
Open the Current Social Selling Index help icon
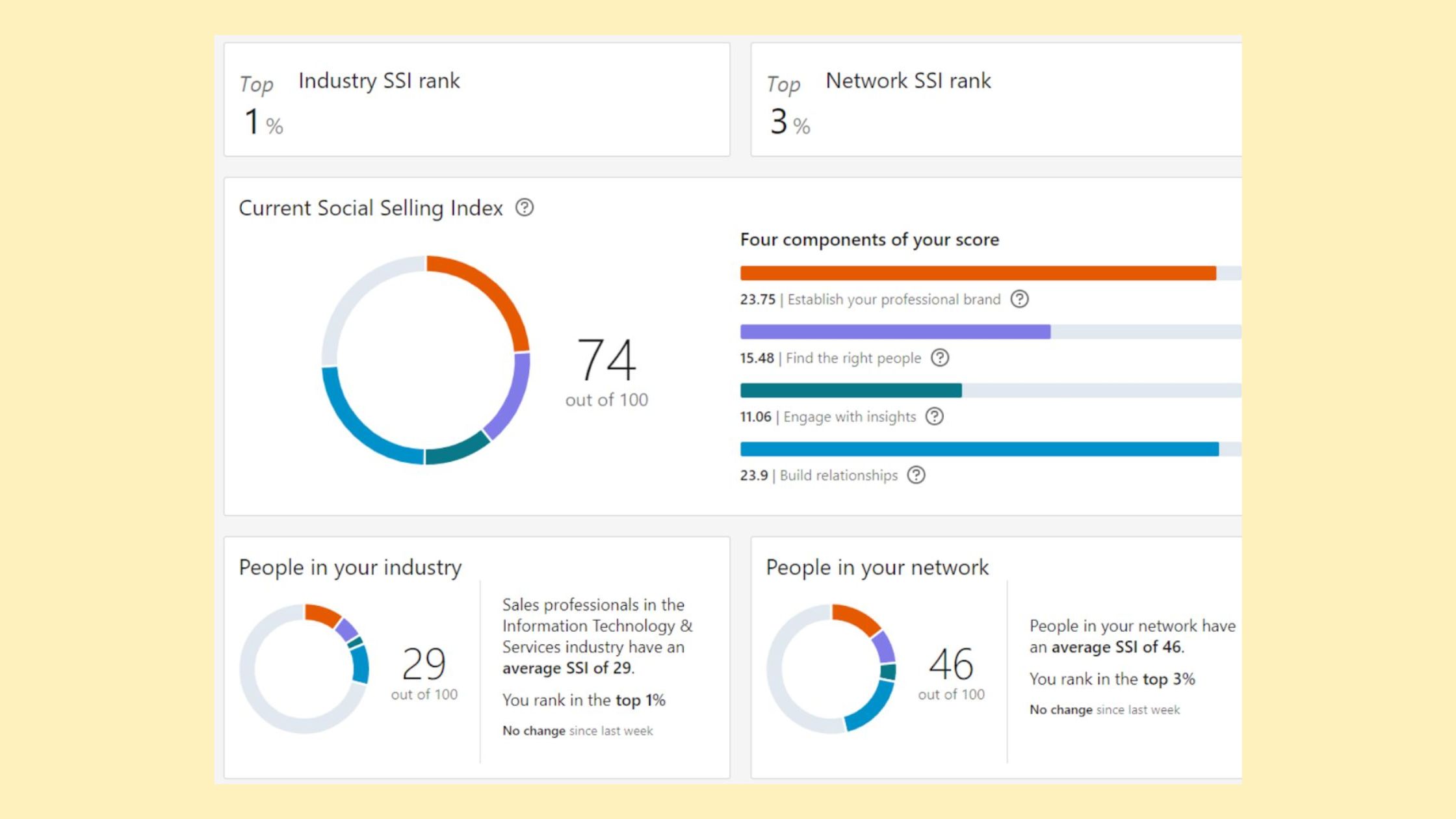pyautogui.click(x=524, y=208)
